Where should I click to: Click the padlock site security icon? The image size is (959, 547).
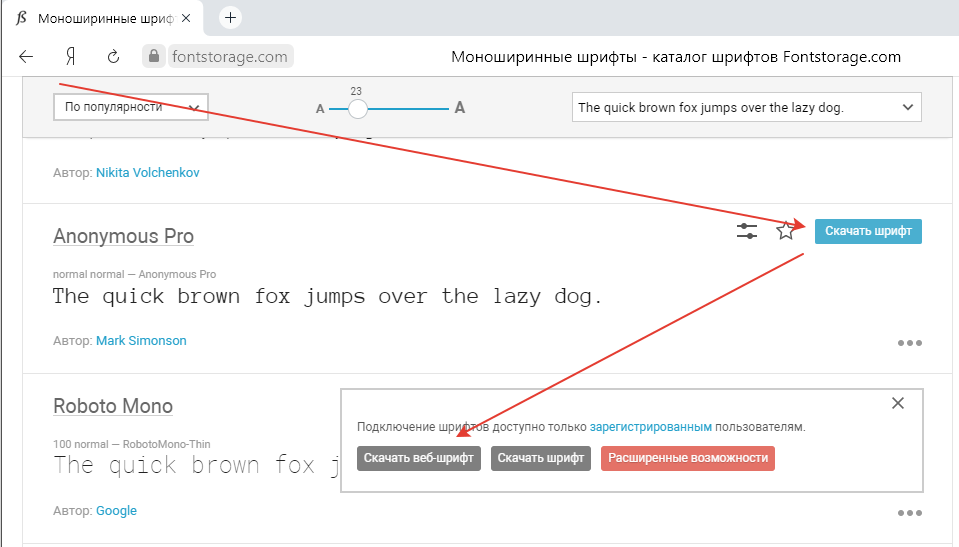[153, 57]
